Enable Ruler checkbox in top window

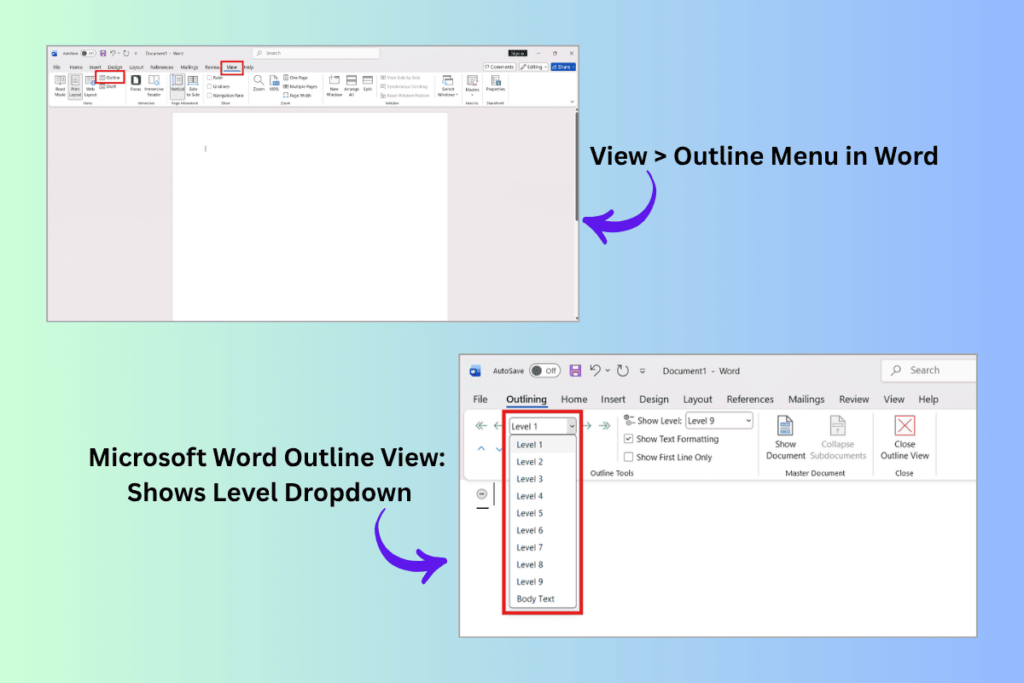point(210,78)
